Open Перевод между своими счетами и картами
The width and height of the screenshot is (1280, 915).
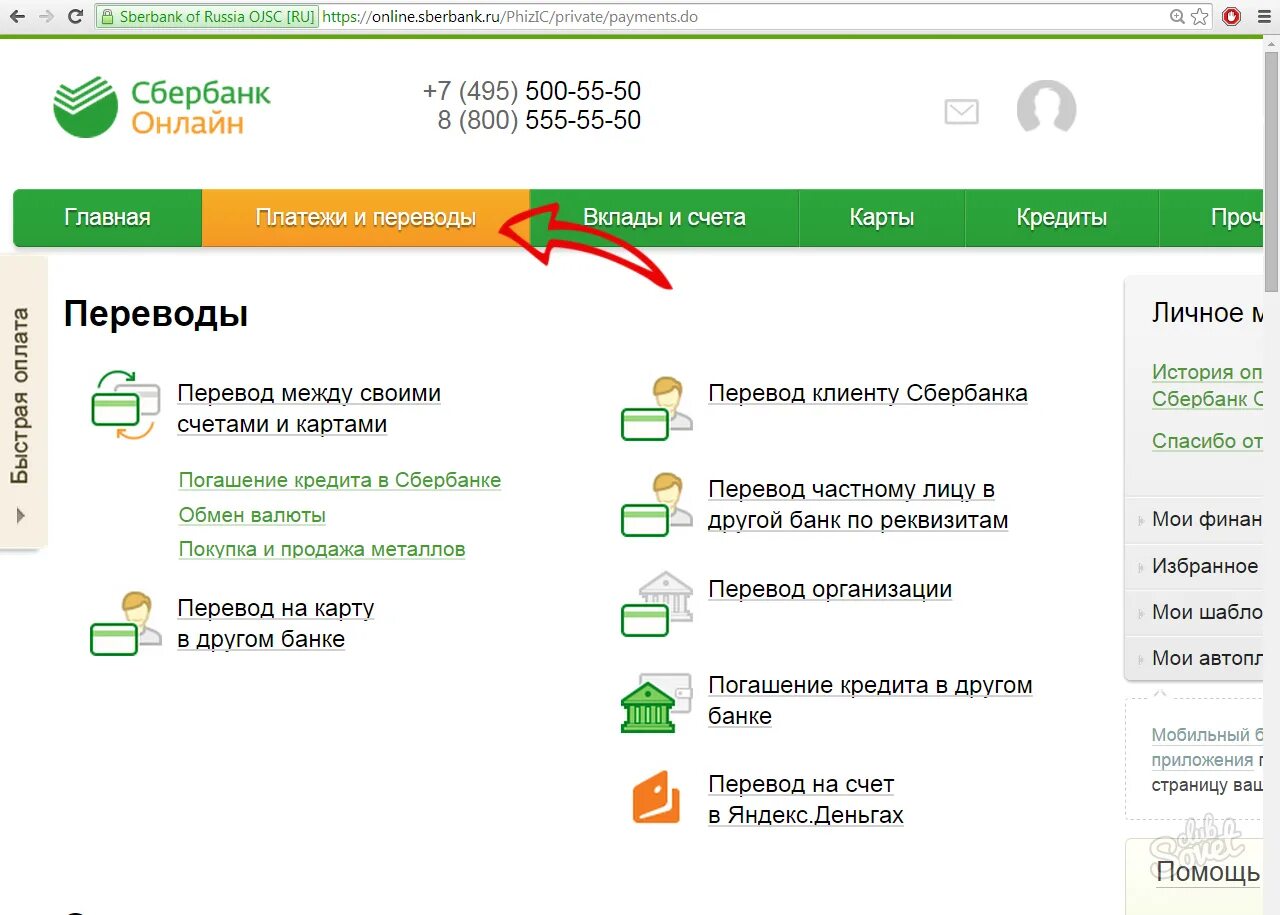point(309,408)
